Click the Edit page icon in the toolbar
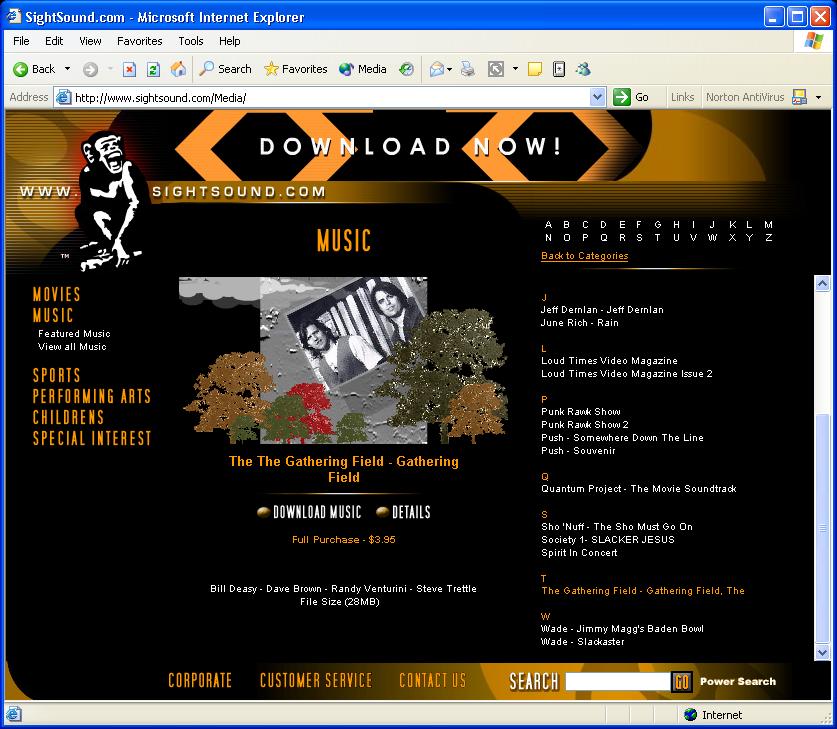This screenshot has width=837, height=729. [496, 69]
